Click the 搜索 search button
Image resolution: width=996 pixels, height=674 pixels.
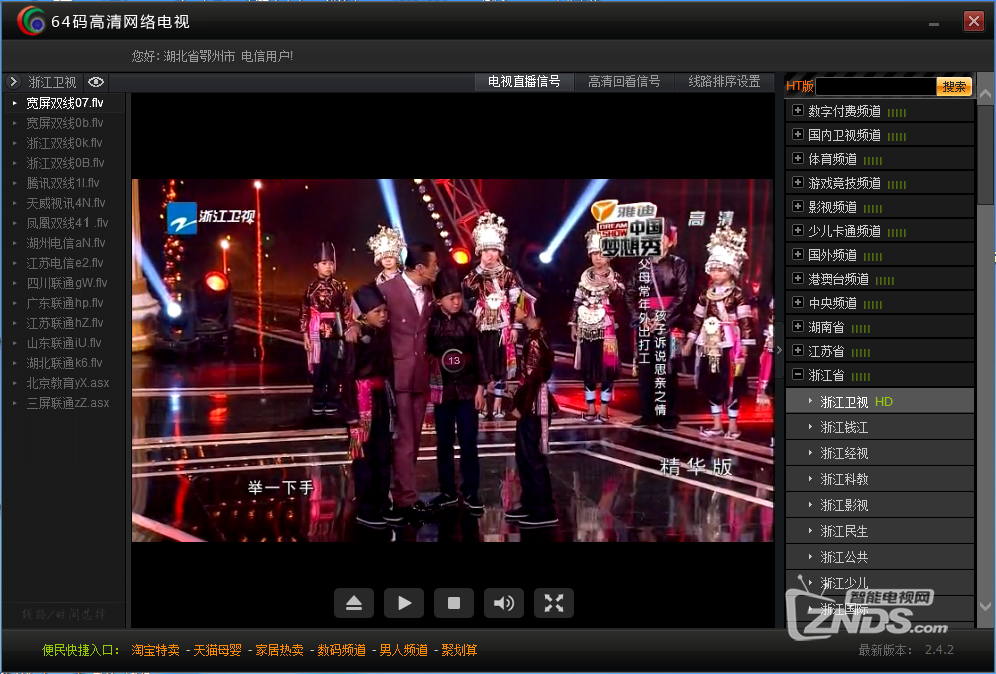pyautogui.click(x=954, y=86)
